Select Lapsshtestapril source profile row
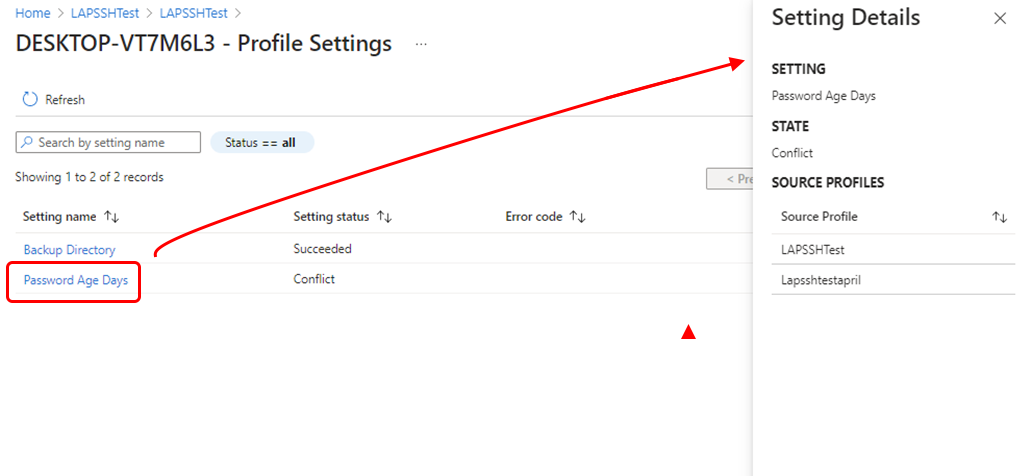 point(893,280)
